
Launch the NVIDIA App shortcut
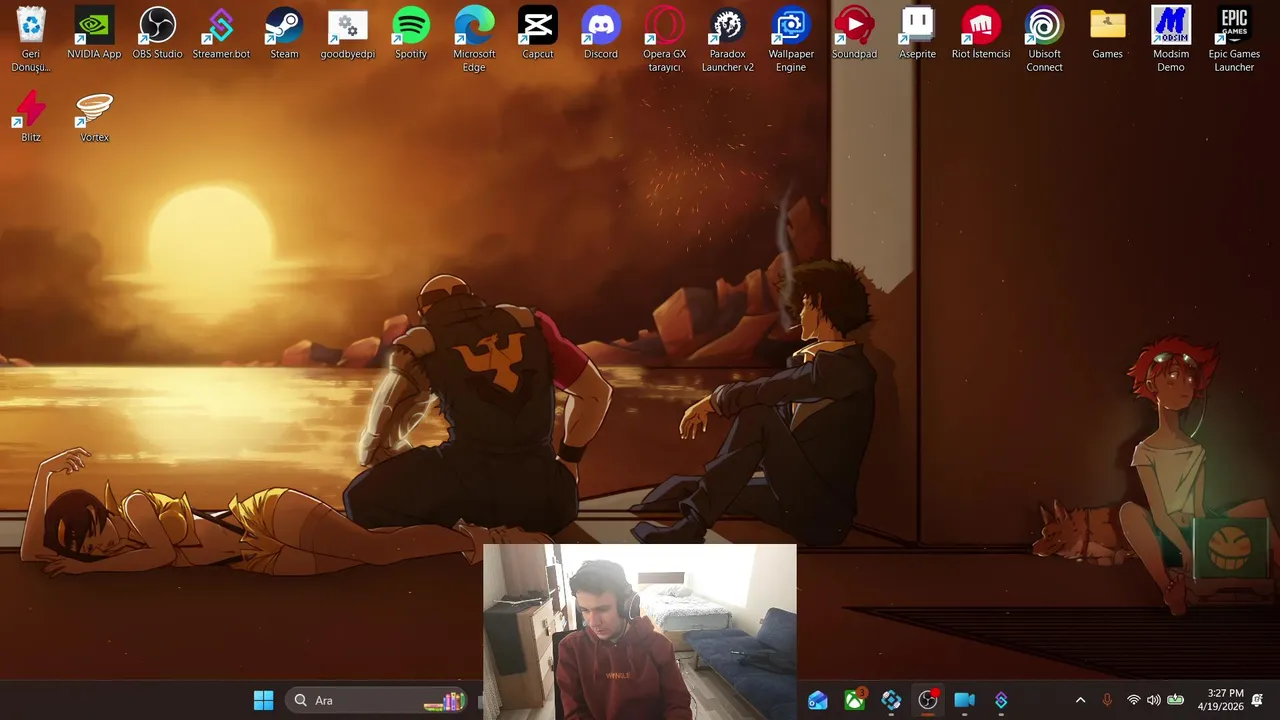94,33
